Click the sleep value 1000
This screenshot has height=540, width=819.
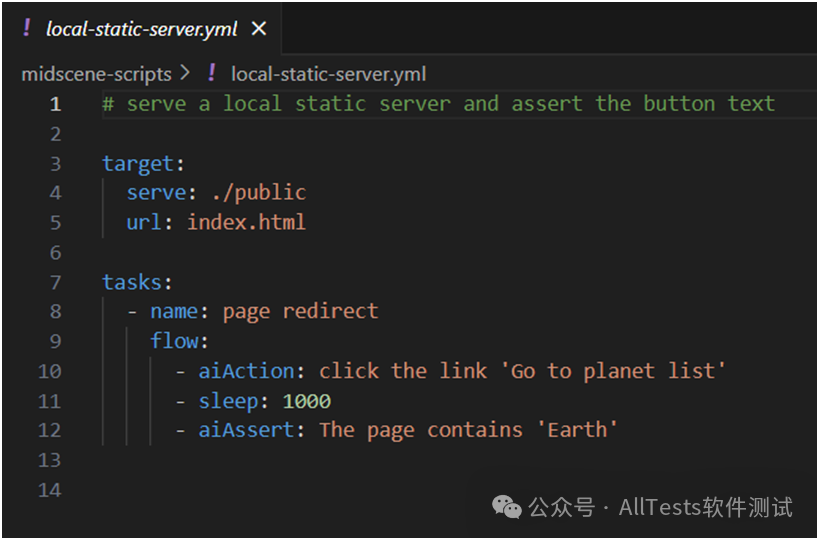point(307,401)
